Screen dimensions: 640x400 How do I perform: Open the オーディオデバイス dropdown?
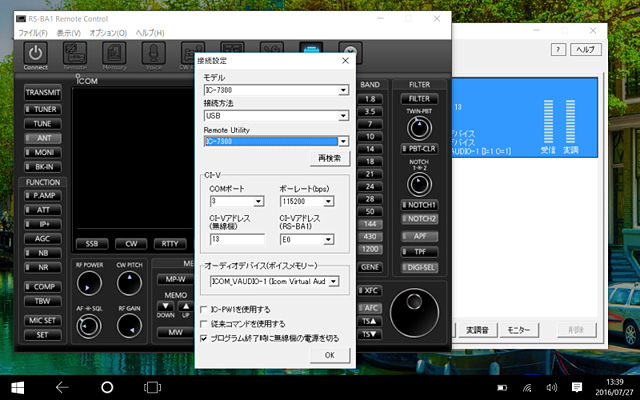click(334, 281)
